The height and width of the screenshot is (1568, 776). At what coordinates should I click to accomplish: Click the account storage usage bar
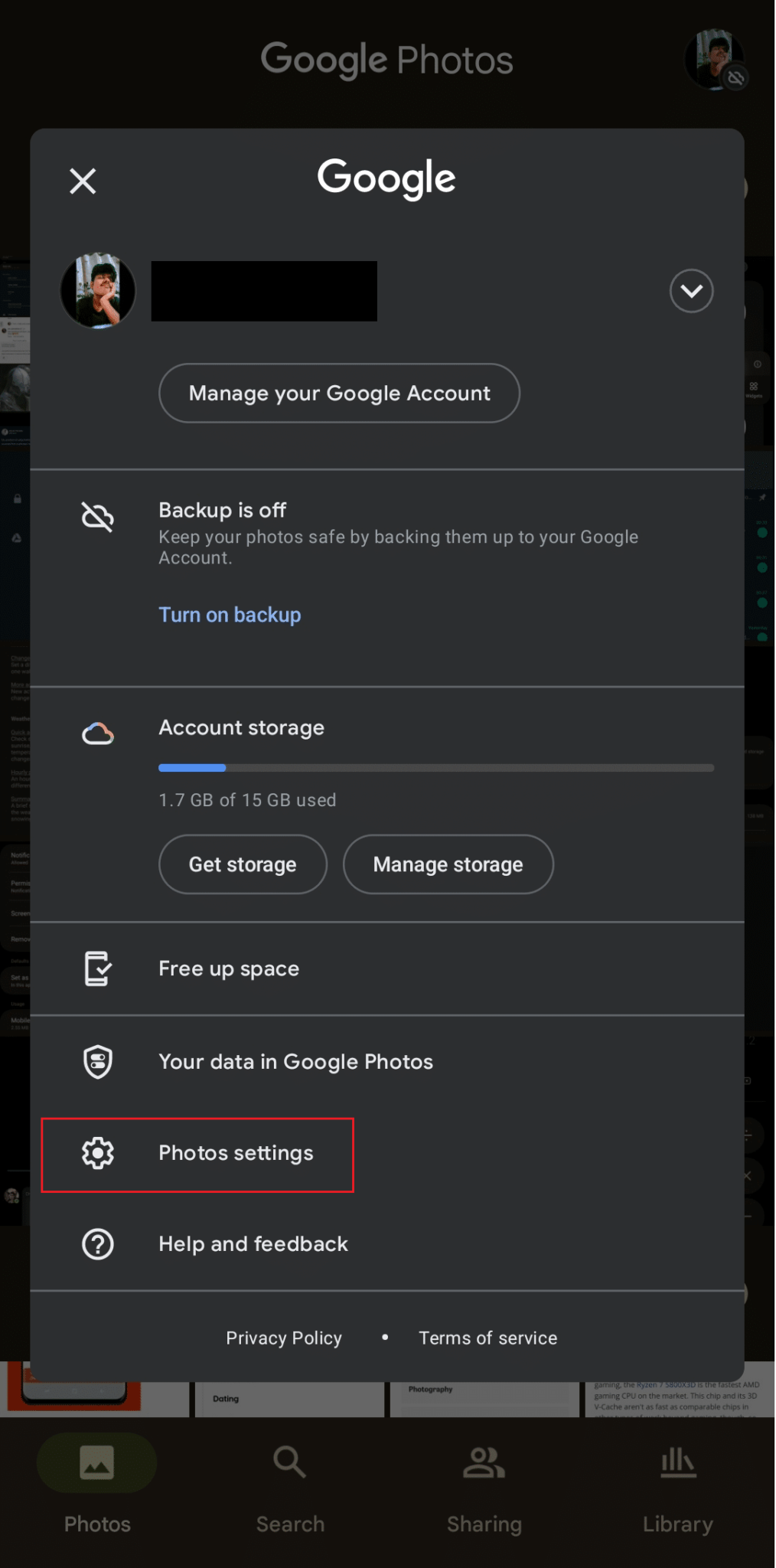[436, 767]
